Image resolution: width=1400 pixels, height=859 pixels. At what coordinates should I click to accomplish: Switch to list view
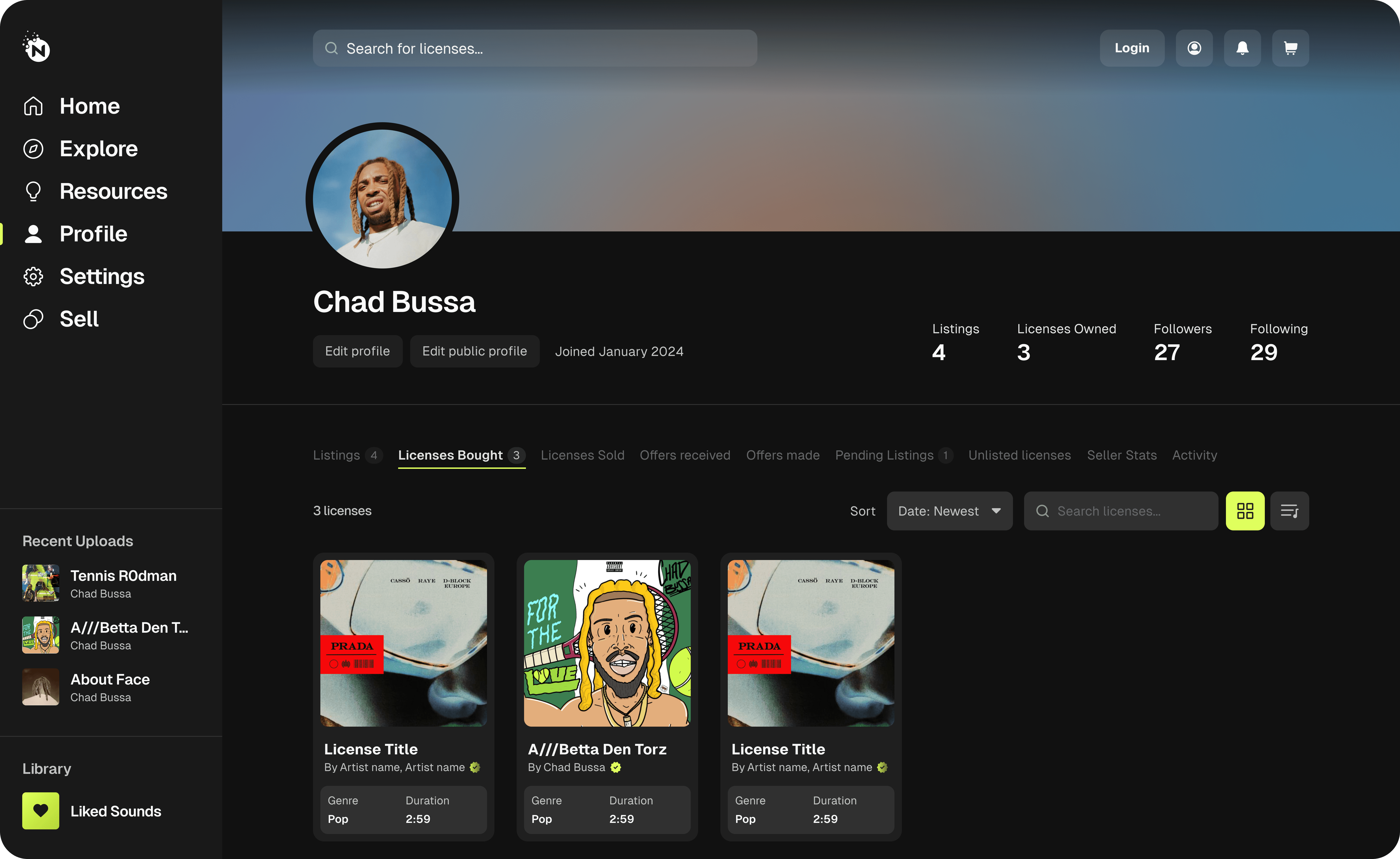click(1289, 511)
